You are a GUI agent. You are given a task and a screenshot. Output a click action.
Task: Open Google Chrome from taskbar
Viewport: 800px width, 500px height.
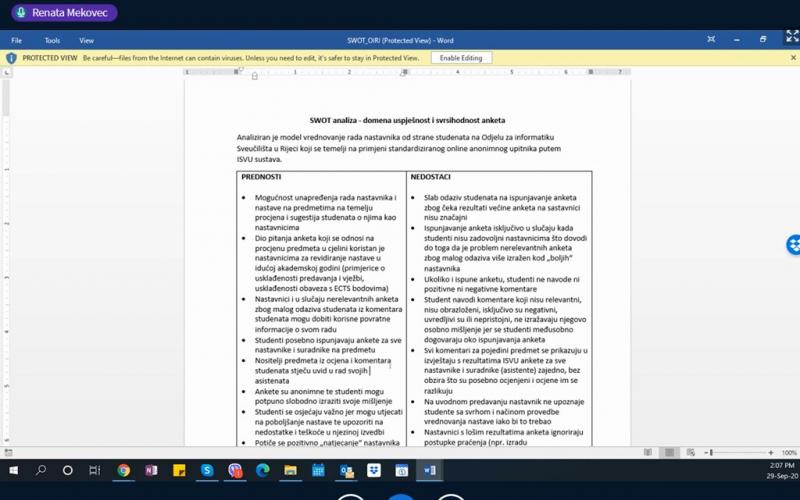[123, 470]
